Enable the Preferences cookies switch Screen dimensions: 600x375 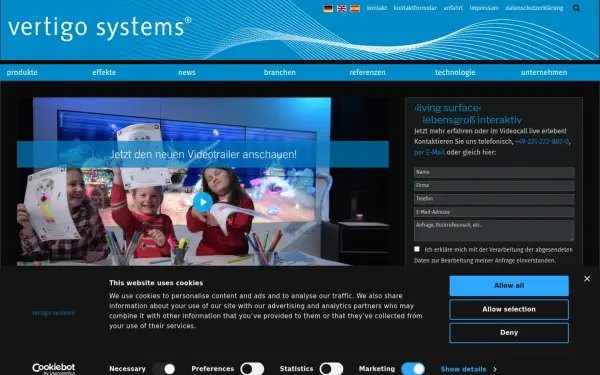tap(252, 369)
